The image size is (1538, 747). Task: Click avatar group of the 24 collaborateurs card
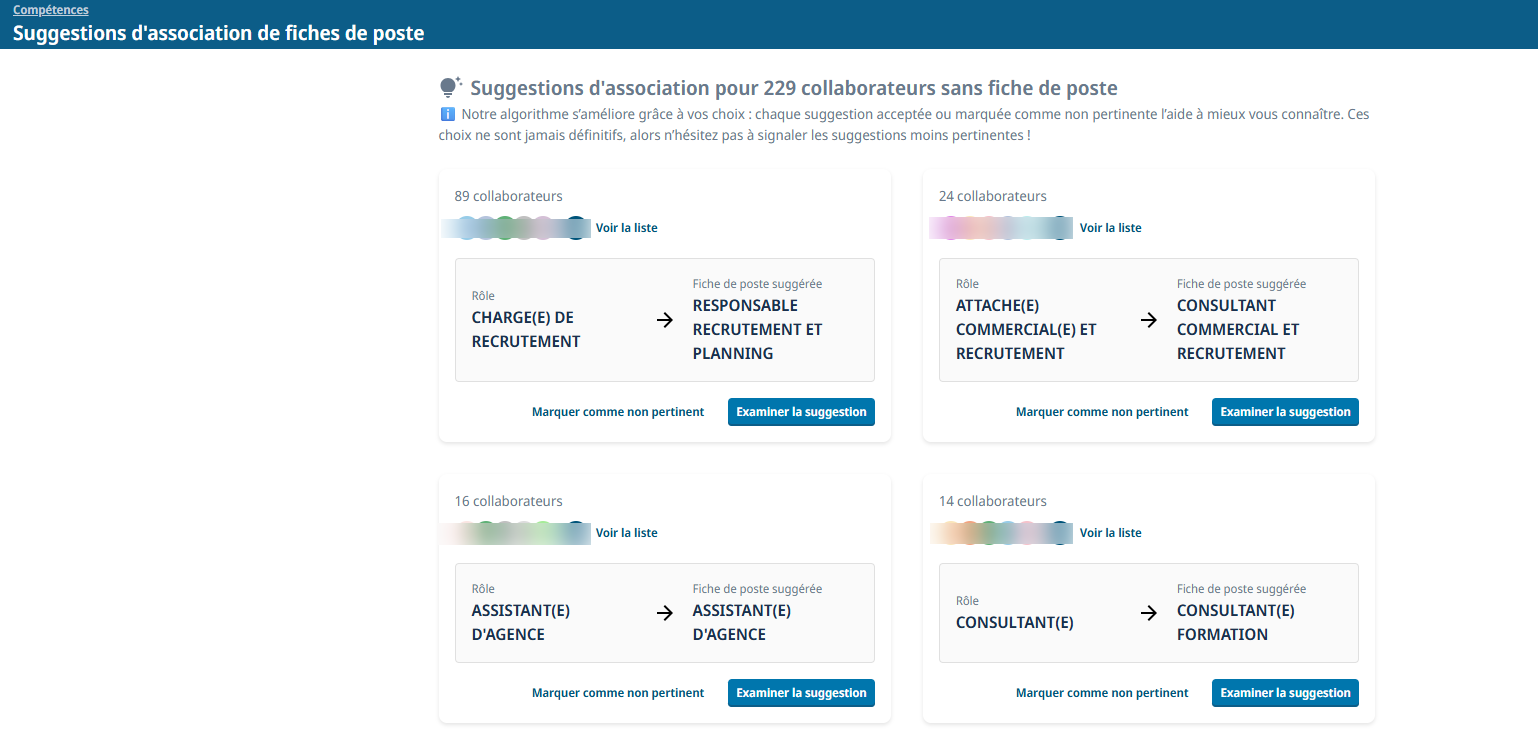coord(1001,228)
